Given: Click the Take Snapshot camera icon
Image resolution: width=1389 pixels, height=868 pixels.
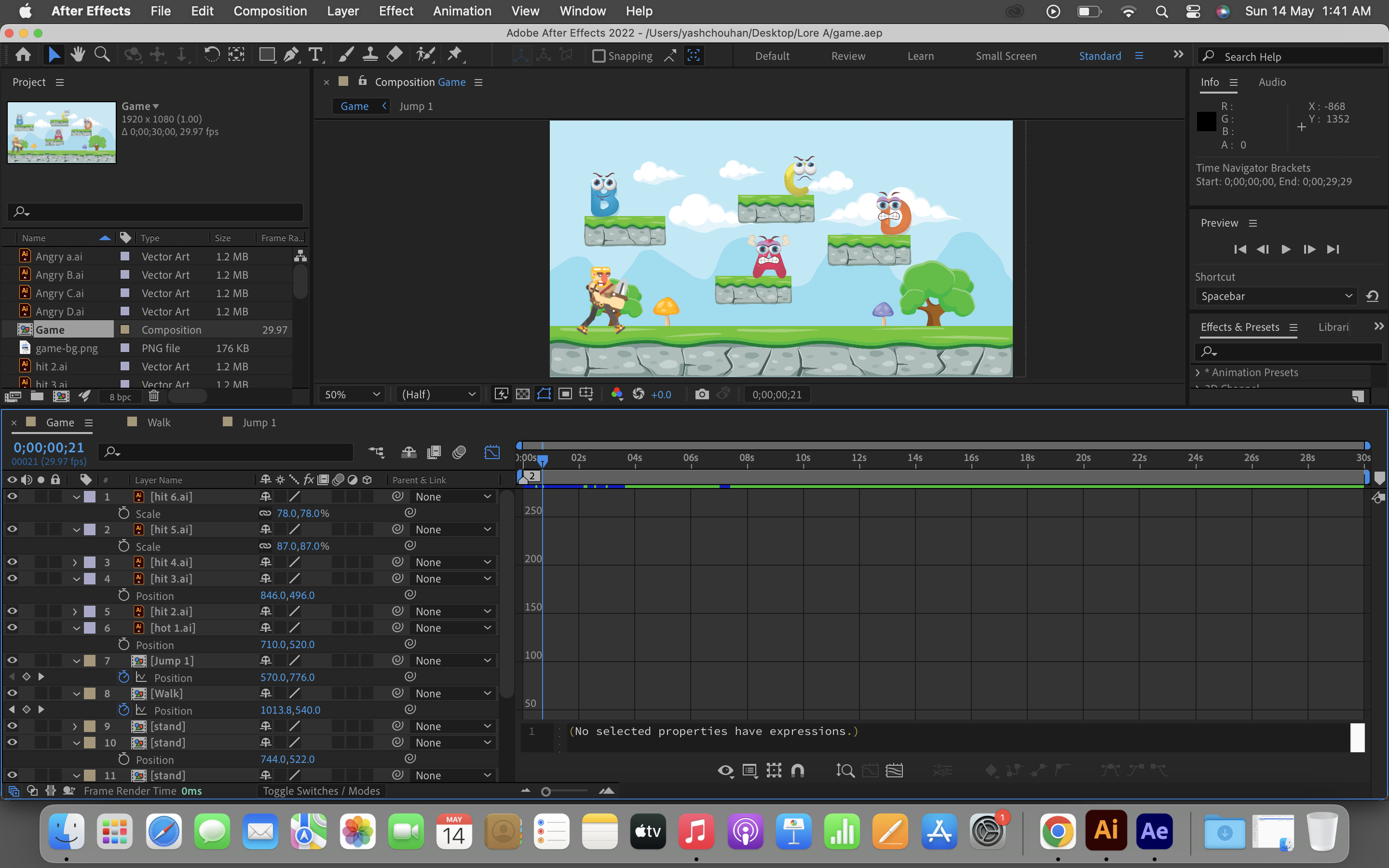Looking at the screenshot, I should (x=701, y=394).
